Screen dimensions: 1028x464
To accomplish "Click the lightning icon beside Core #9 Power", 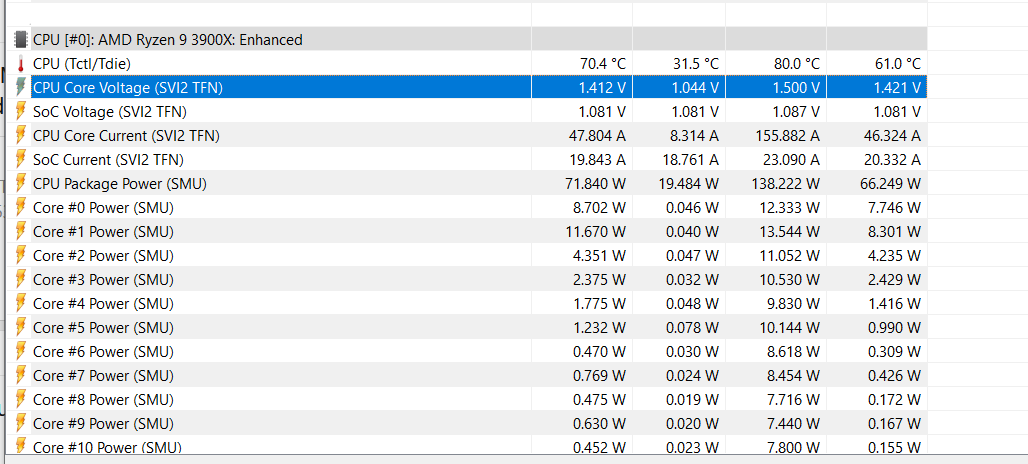I will [x=21, y=423].
